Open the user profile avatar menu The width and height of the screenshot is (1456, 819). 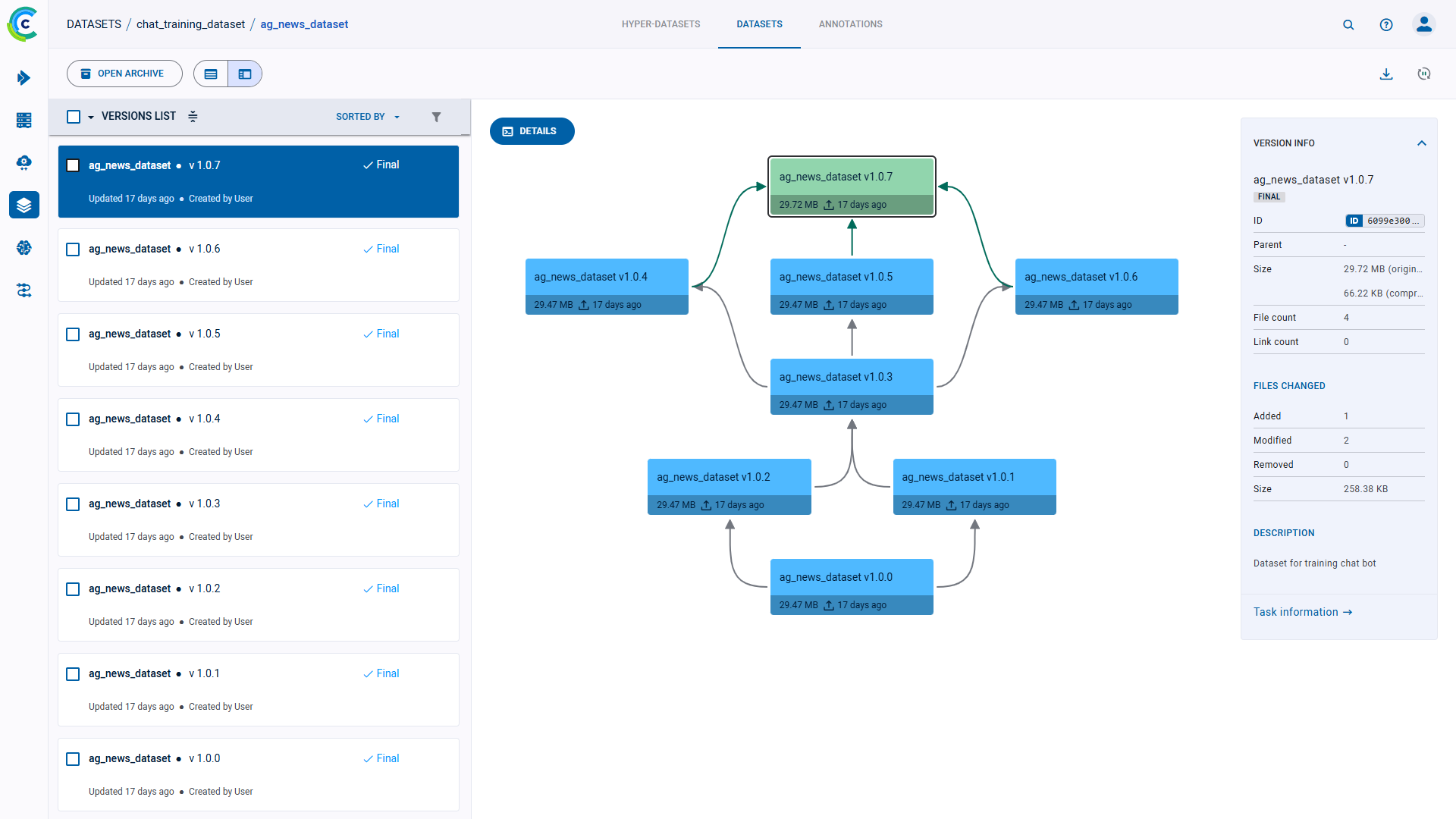click(x=1424, y=24)
